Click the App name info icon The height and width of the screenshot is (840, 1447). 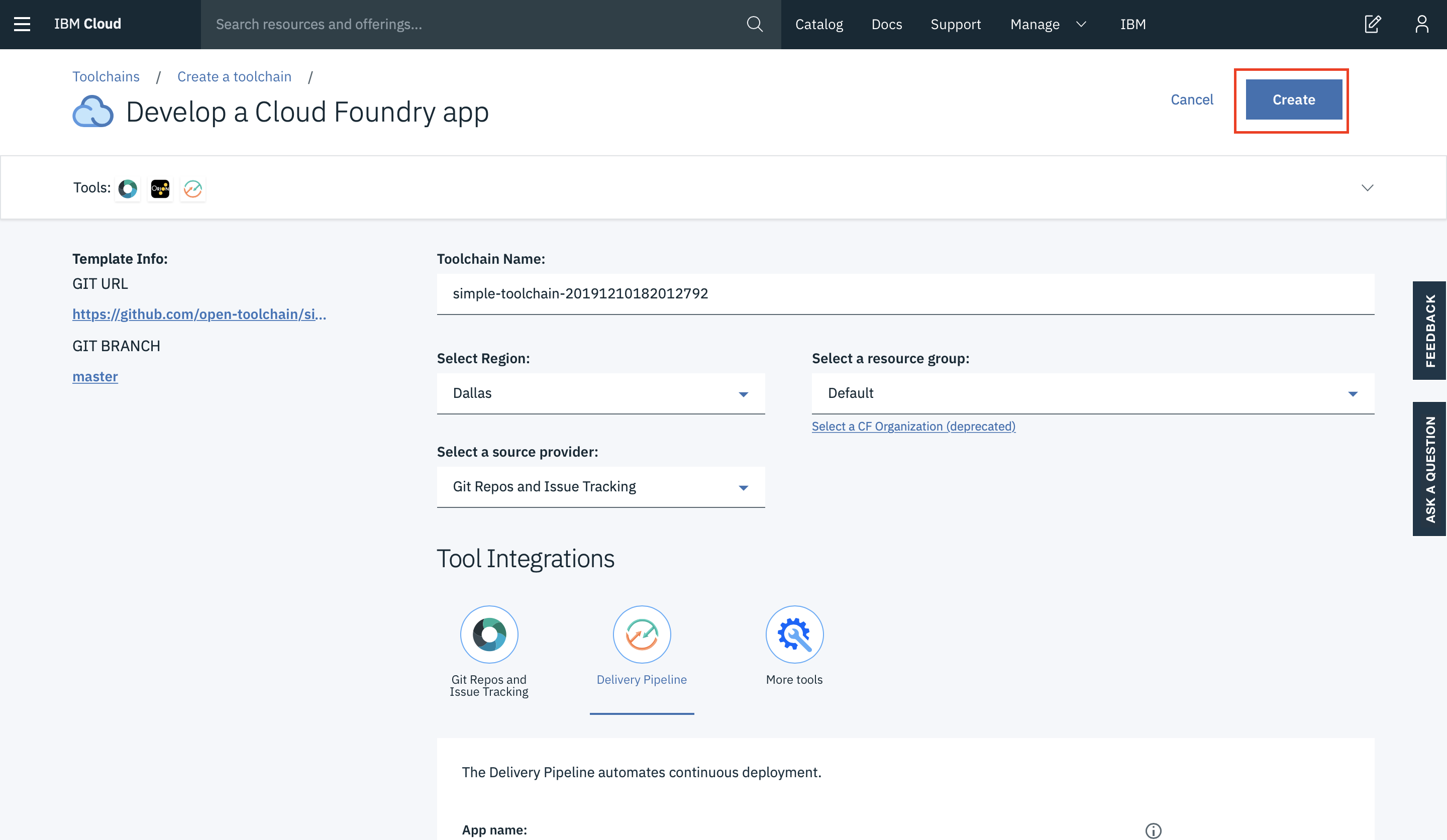pyautogui.click(x=1153, y=830)
